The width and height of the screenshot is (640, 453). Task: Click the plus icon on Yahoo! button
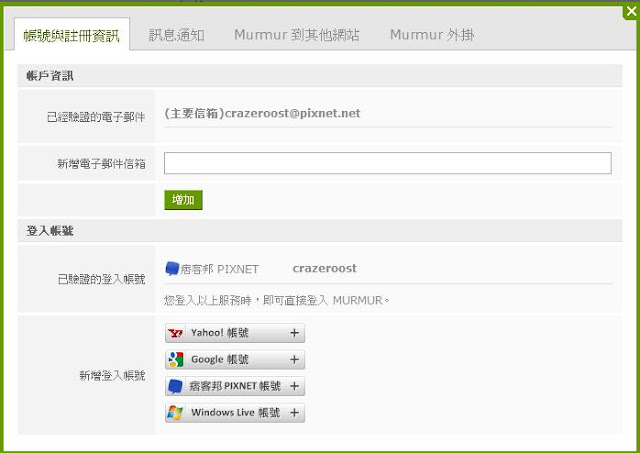coord(295,333)
